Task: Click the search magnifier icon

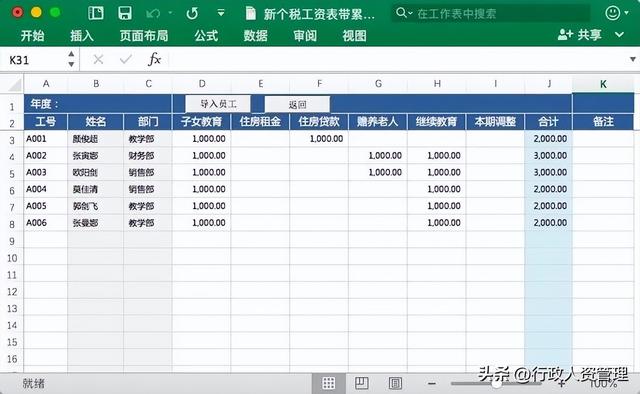Action: coord(402,13)
